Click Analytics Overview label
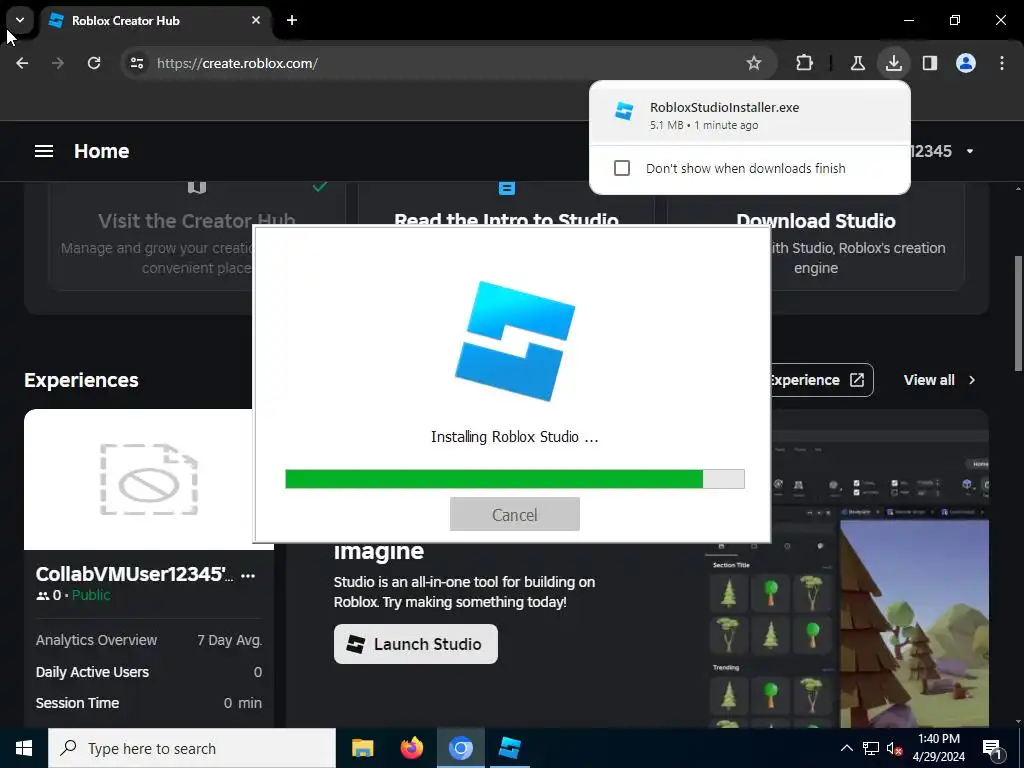1024x768 pixels. [97, 640]
